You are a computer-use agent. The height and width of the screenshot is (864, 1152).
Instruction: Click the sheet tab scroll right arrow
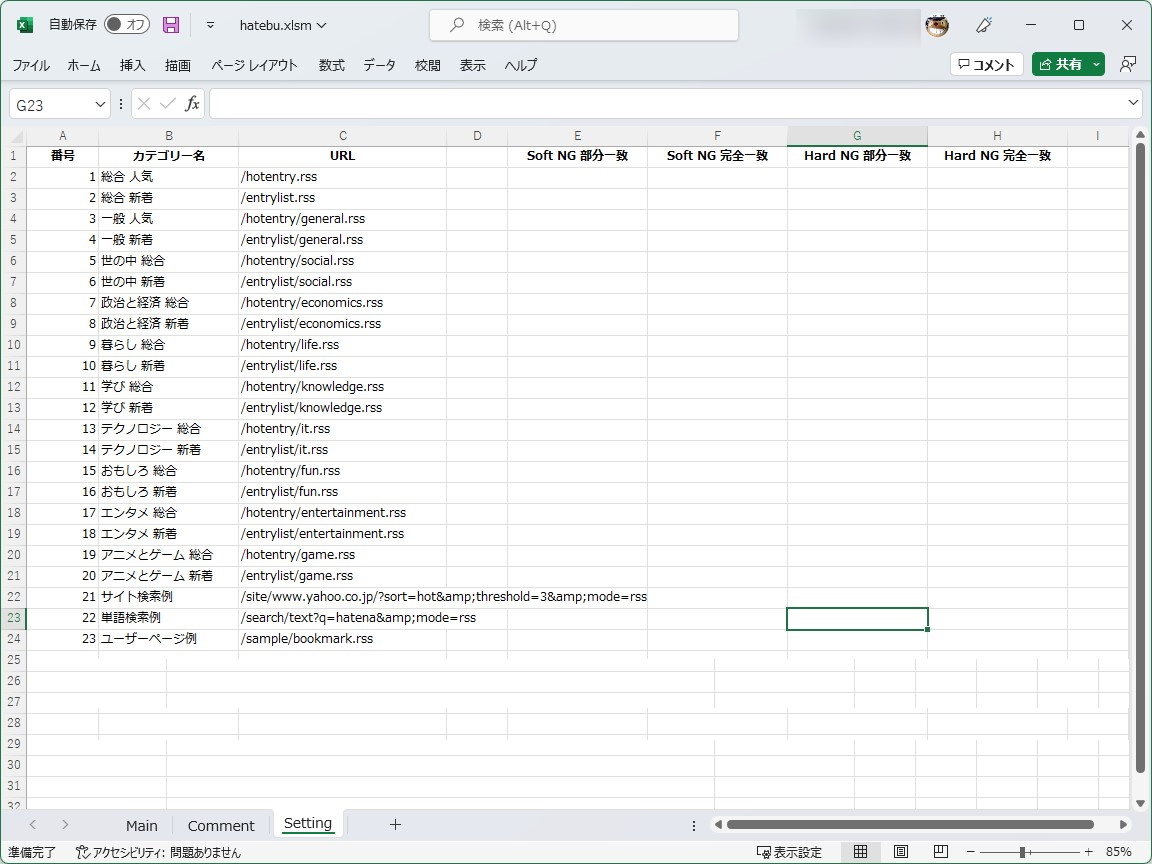point(65,825)
